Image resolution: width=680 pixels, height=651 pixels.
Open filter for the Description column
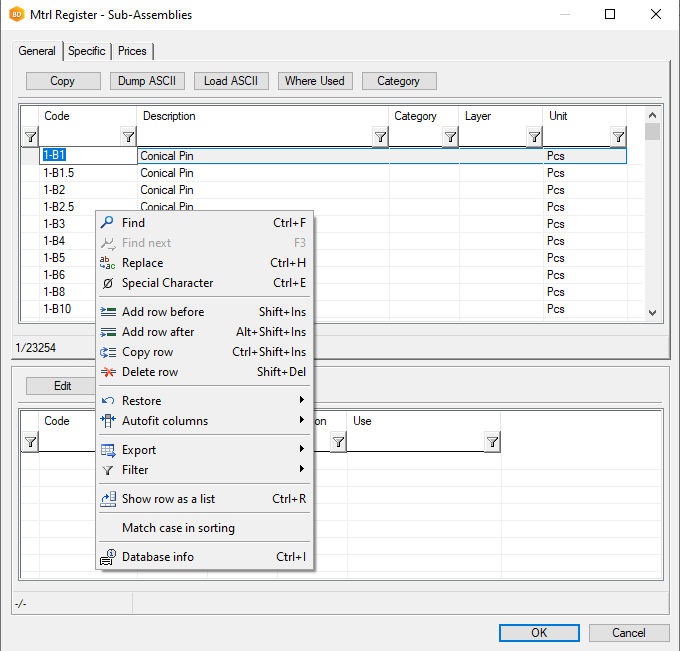click(380, 137)
